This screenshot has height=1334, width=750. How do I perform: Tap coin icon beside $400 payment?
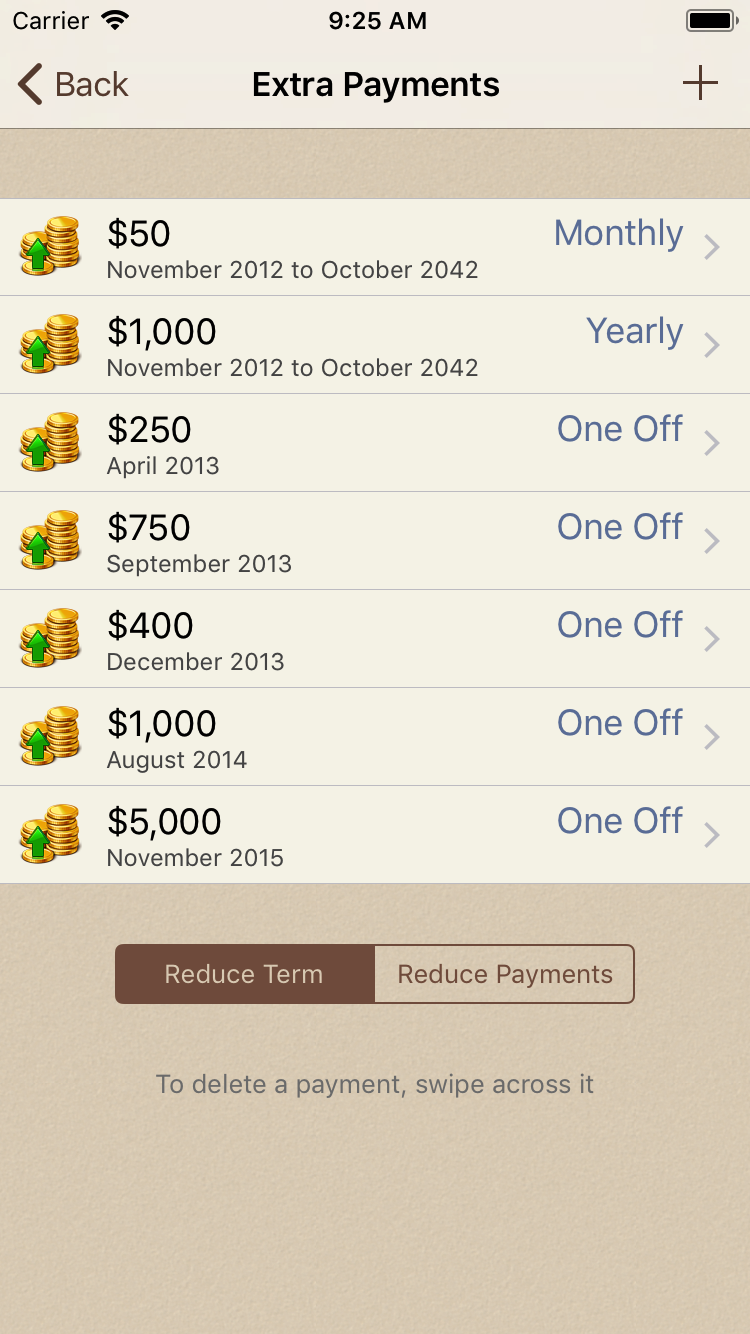[x=50, y=638]
